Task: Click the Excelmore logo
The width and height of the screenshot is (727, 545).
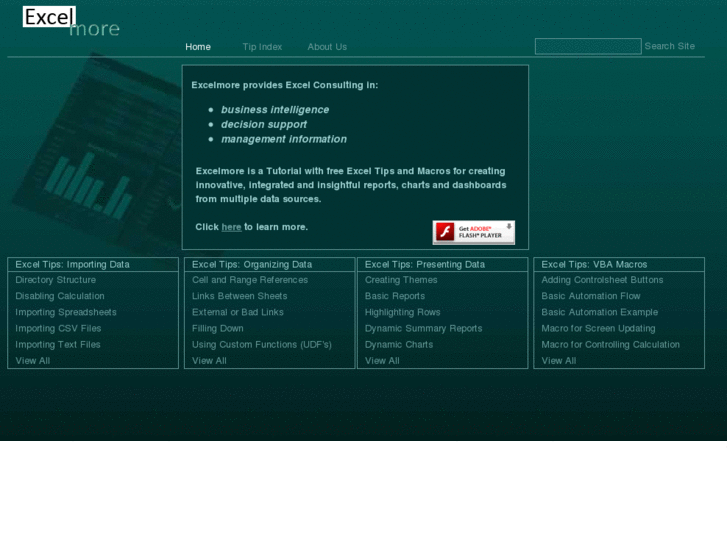Action: pyautogui.click(x=71, y=22)
